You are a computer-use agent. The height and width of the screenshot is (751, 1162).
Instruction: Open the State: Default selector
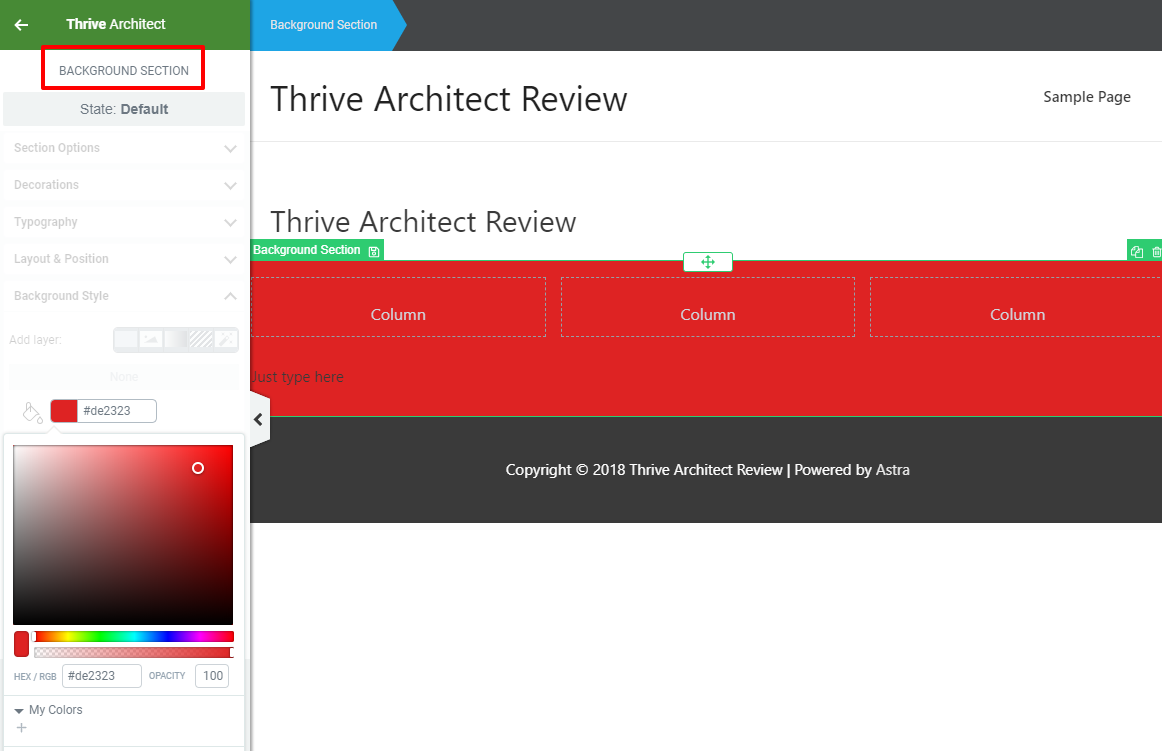(124, 109)
